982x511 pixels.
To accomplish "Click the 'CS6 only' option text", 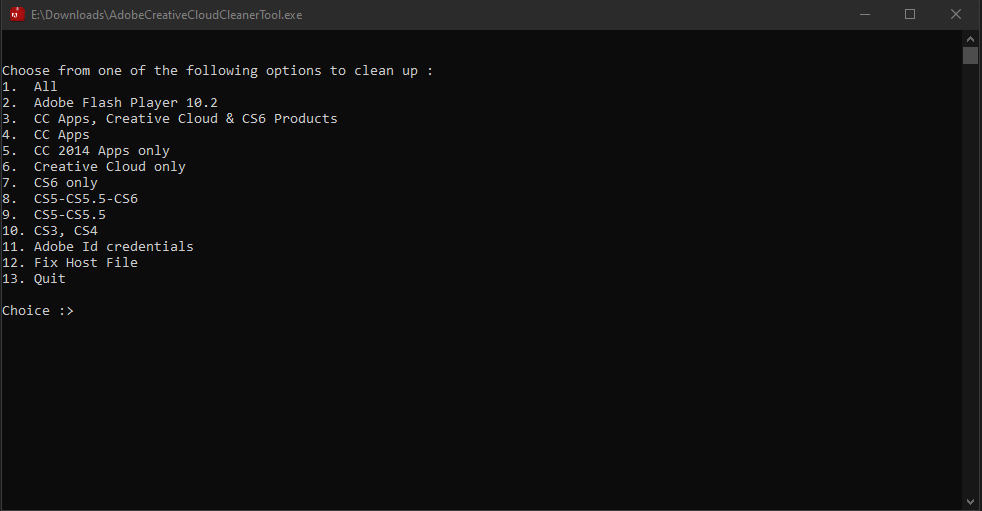I will tap(66, 183).
